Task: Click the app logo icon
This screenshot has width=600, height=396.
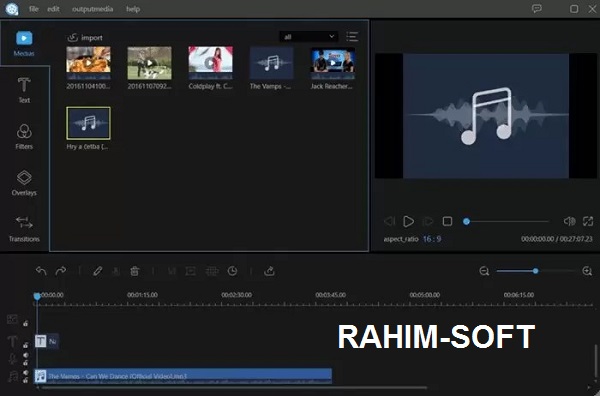Action: point(12,9)
